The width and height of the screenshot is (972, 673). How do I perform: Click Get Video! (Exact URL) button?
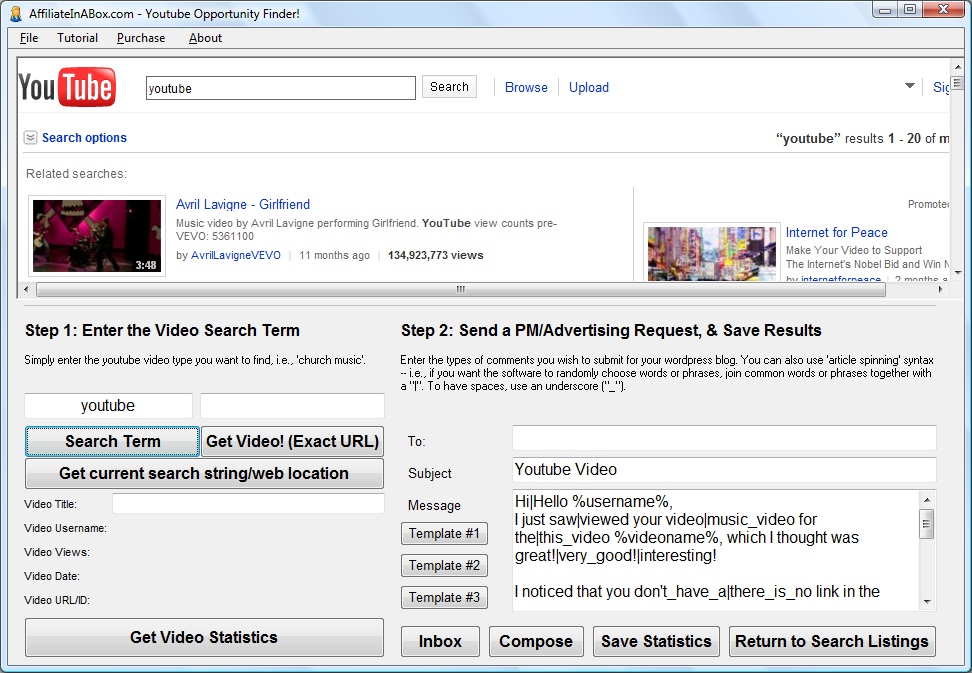click(292, 441)
